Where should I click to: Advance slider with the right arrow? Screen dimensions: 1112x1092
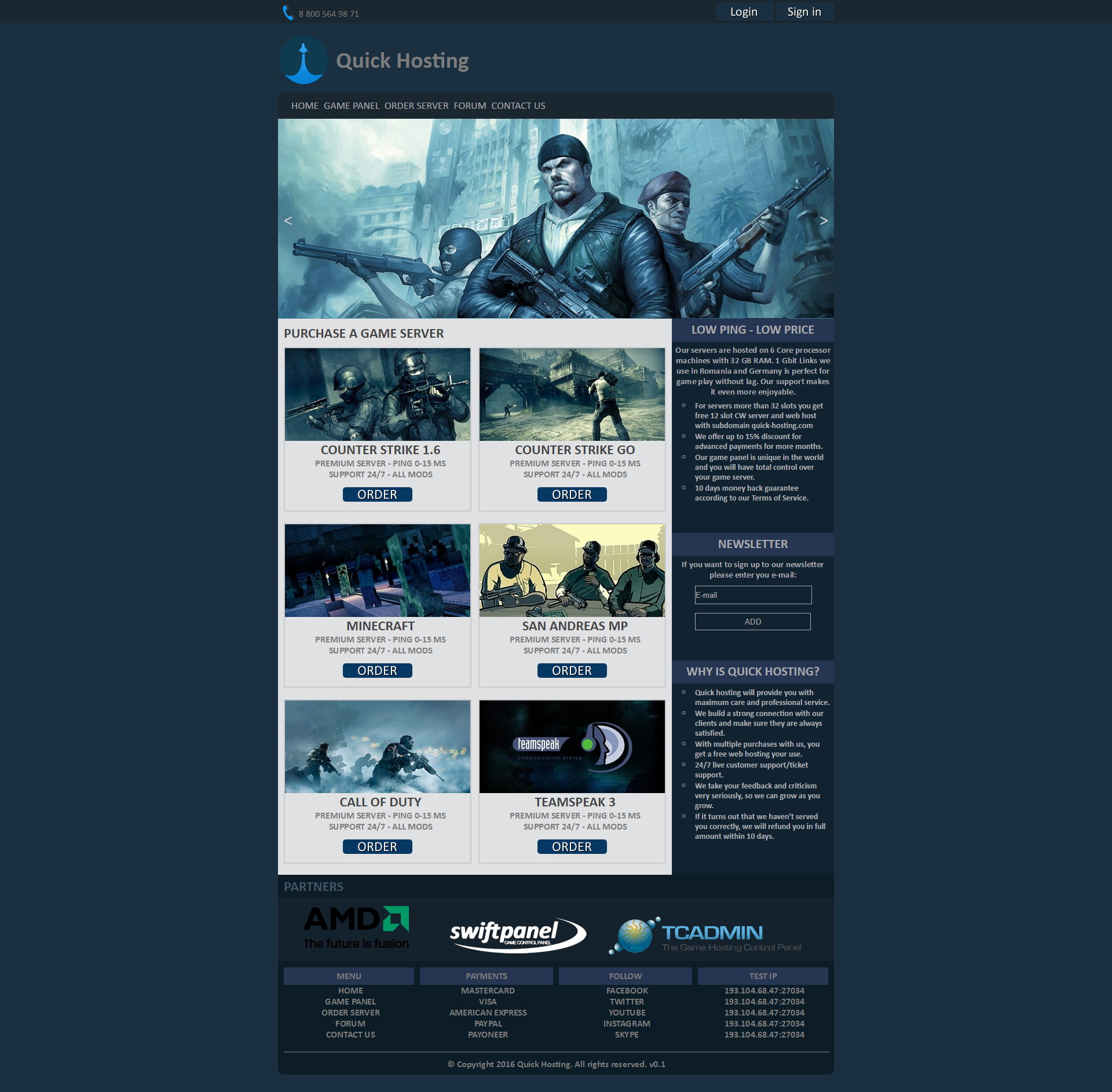(x=824, y=221)
